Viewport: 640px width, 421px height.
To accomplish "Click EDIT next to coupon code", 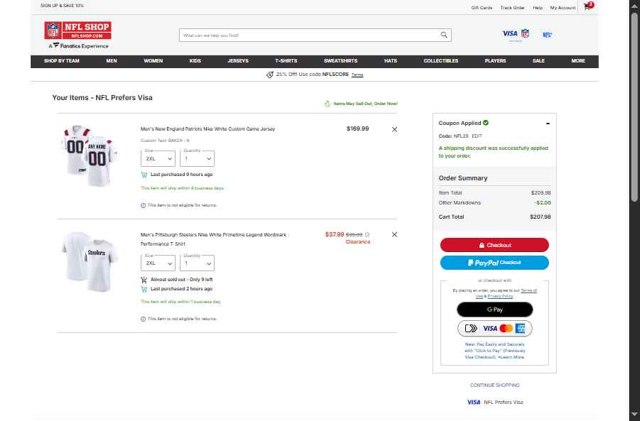I will (x=477, y=136).
